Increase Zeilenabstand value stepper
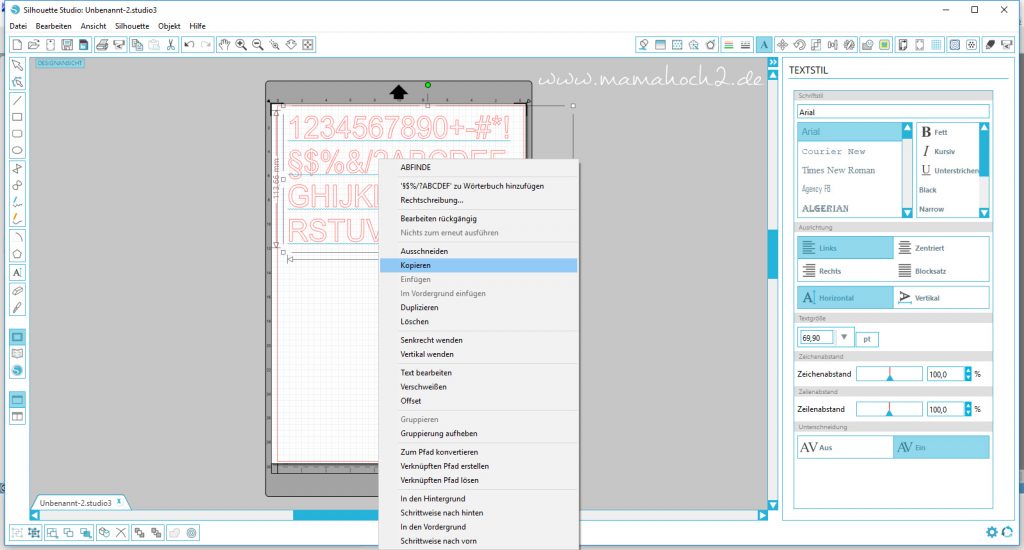Image resolution: width=1024 pixels, height=550 pixels. pyautogui.click(x=968, y=406)
